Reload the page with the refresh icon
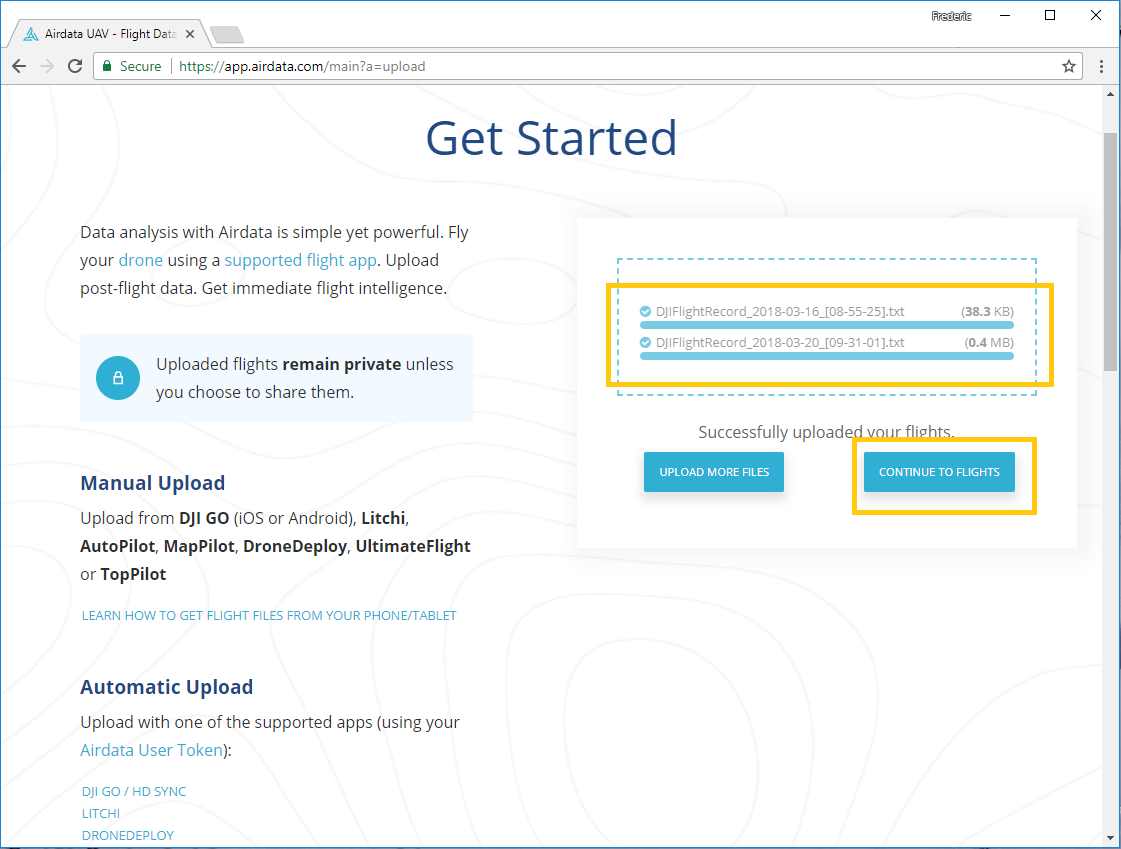Viewport: 1121px width, 849px height. point(75,66)
